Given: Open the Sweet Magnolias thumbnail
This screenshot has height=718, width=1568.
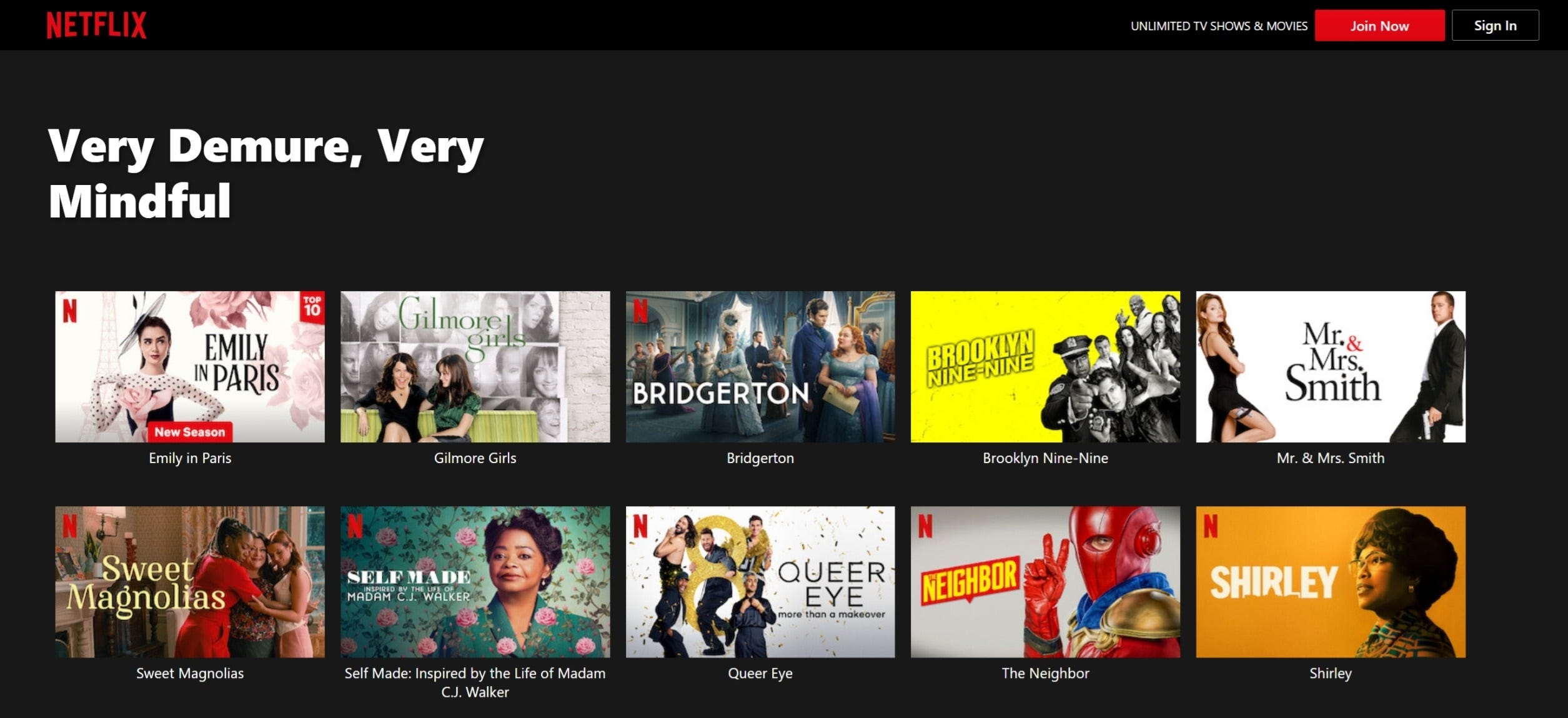Looking at the screenshot, I should point(190,582).
